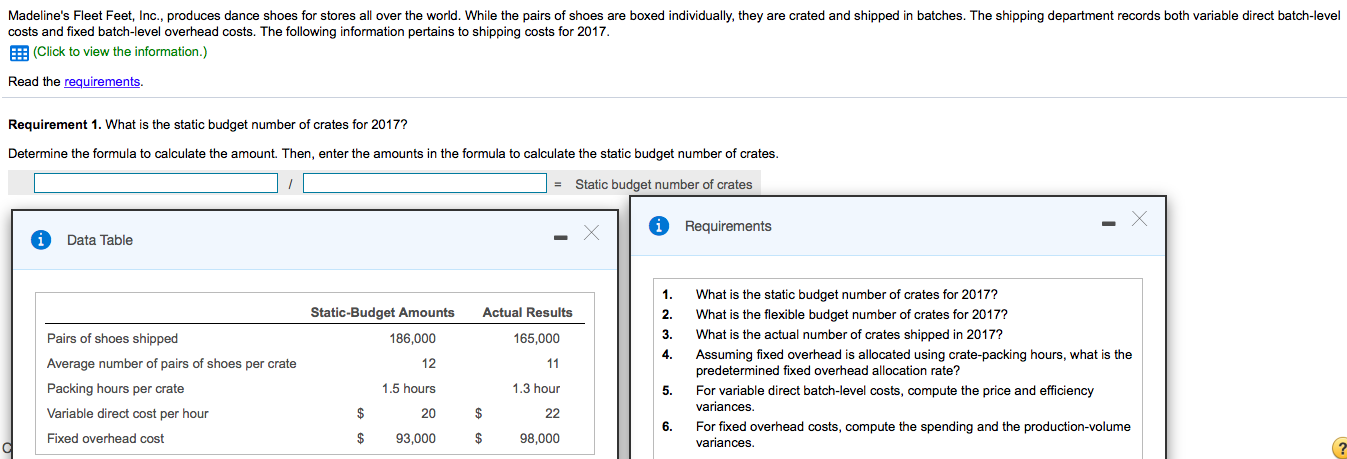Click requirement 3 about actual crates shipped

[849, 335]
